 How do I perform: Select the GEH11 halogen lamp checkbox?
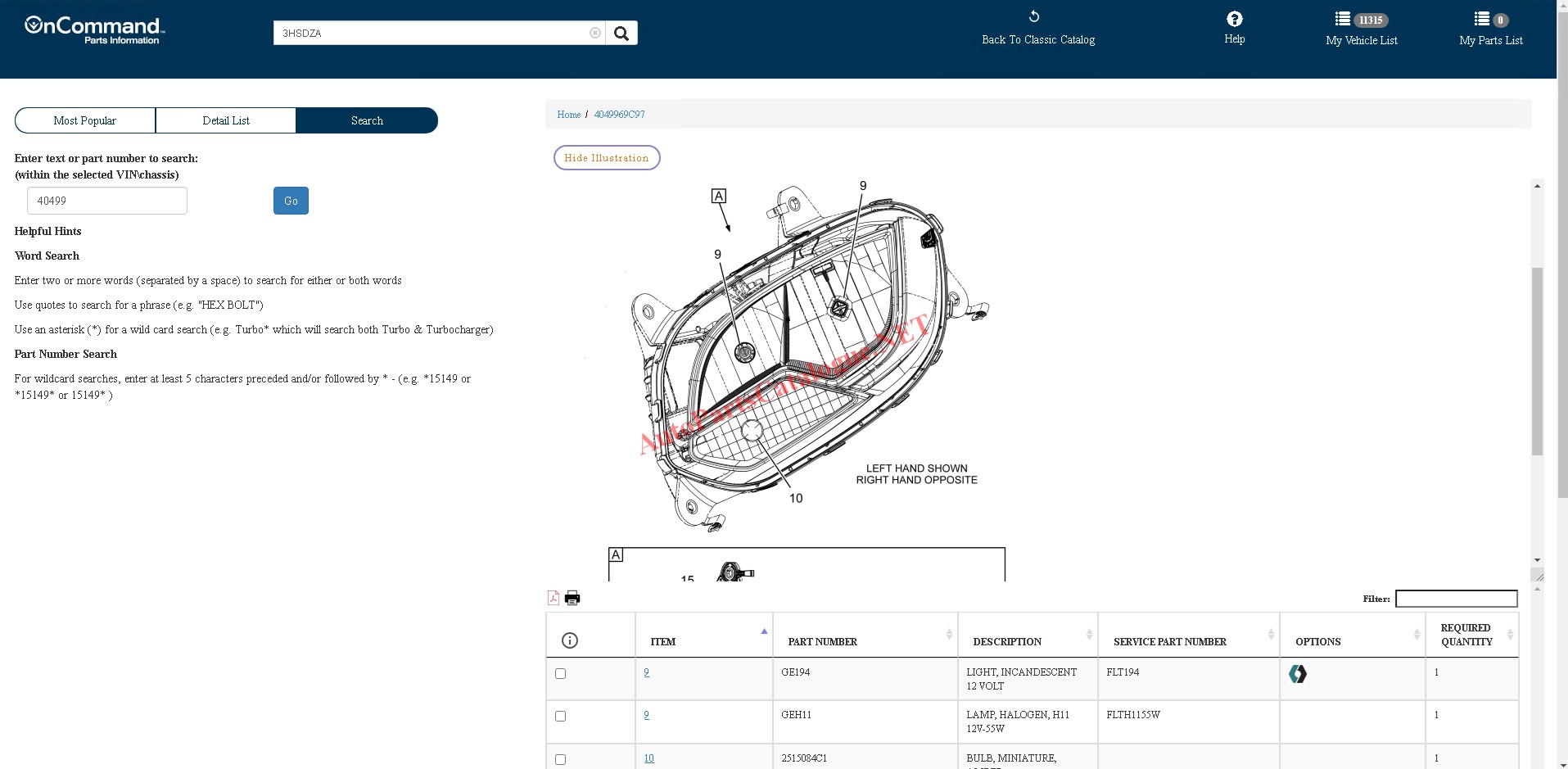(x=561, y=717)
